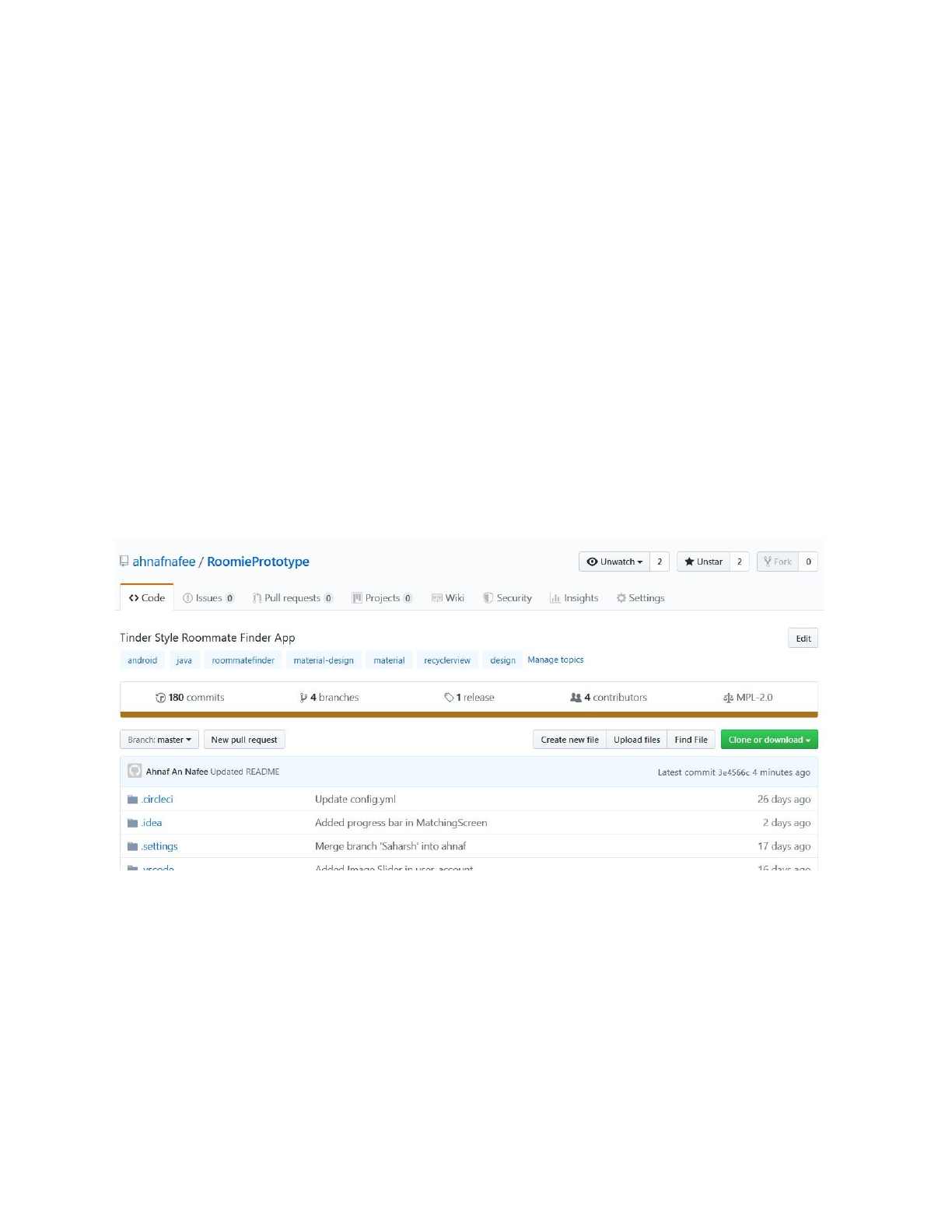The width and height of the screenshot is (952, 1232).
Task: Click the Manage topics link
Action: [x=555, y=660]
